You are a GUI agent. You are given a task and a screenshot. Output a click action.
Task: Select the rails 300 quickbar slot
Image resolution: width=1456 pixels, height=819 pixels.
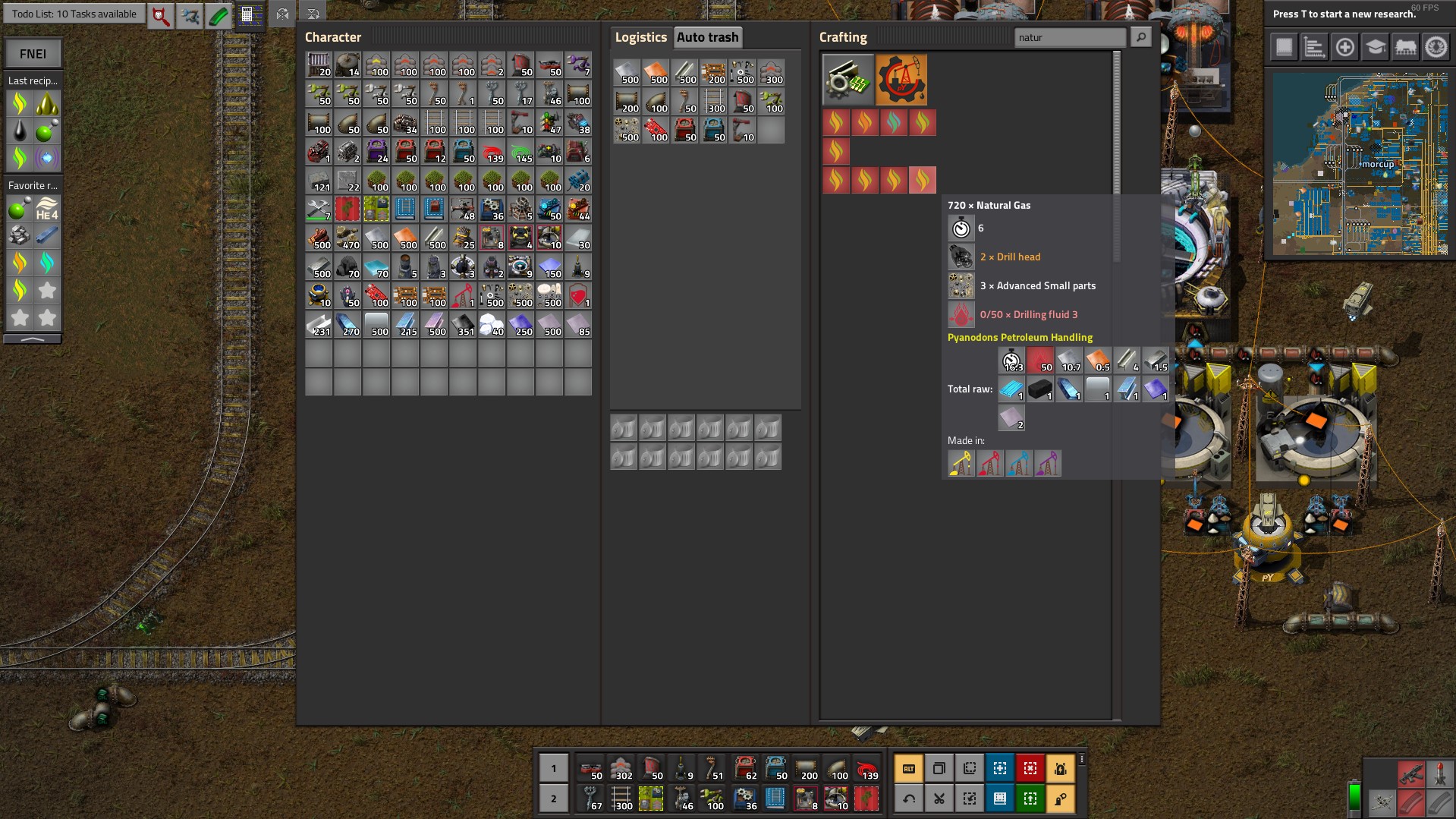(621, 799)
